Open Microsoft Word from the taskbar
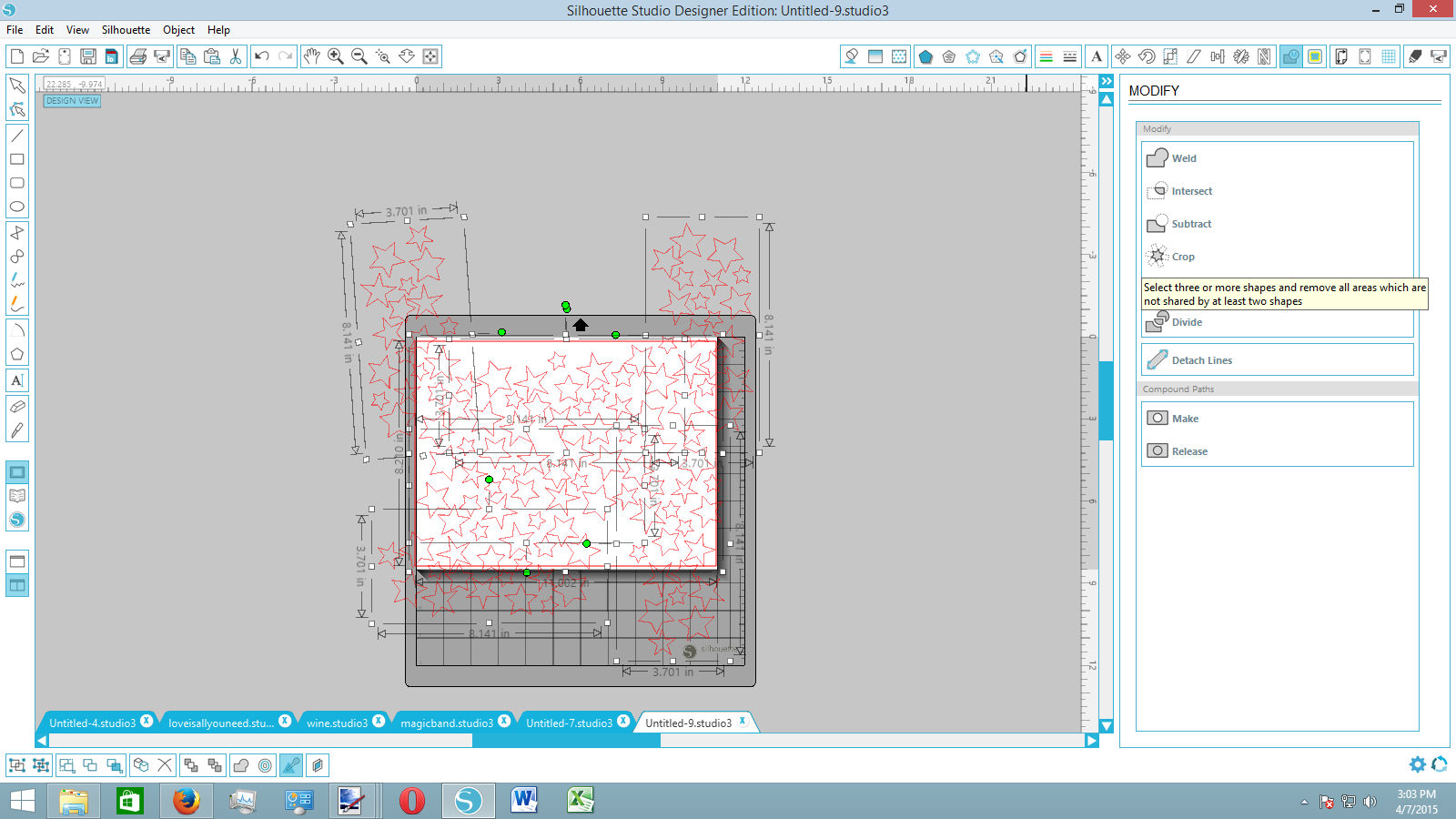Screen dimensions: 1456x819 (524, 801)
